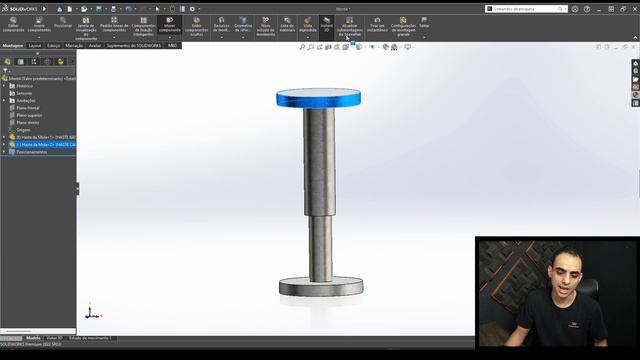
Task: Click the home icon in the title bar
Action: pyautogui.click(x=60, y=9)
